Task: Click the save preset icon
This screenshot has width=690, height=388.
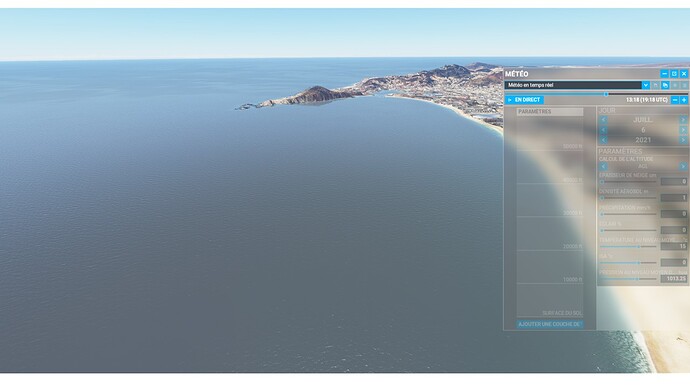Action: (656, 85)
